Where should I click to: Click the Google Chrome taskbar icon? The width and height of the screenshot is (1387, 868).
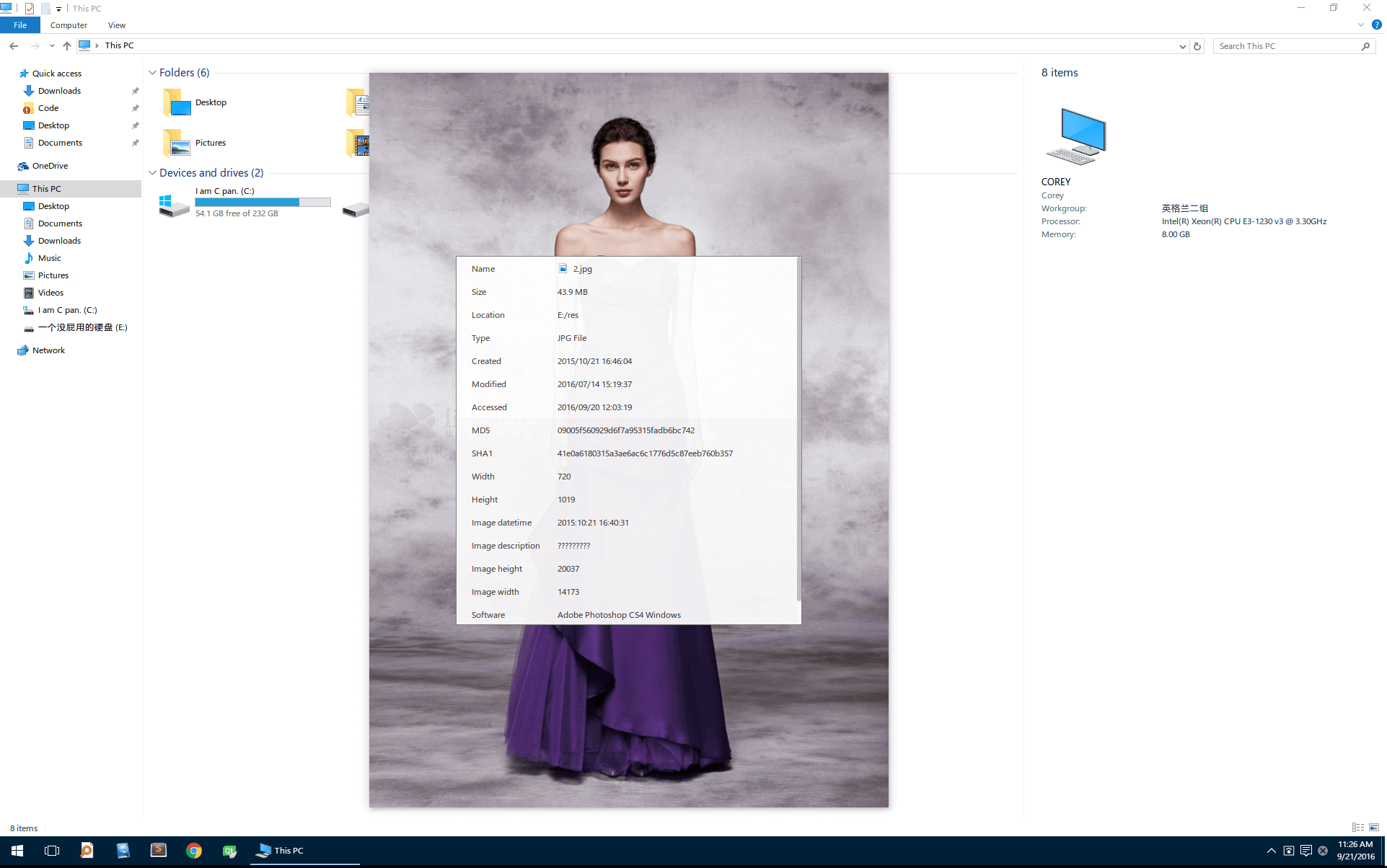click(x=193, y=850)
